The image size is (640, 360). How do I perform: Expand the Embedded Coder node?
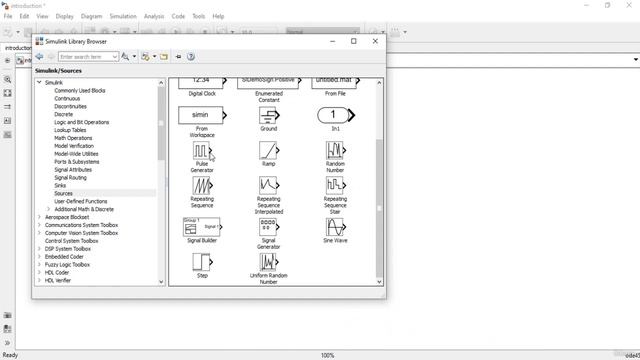tap(39, 257)
